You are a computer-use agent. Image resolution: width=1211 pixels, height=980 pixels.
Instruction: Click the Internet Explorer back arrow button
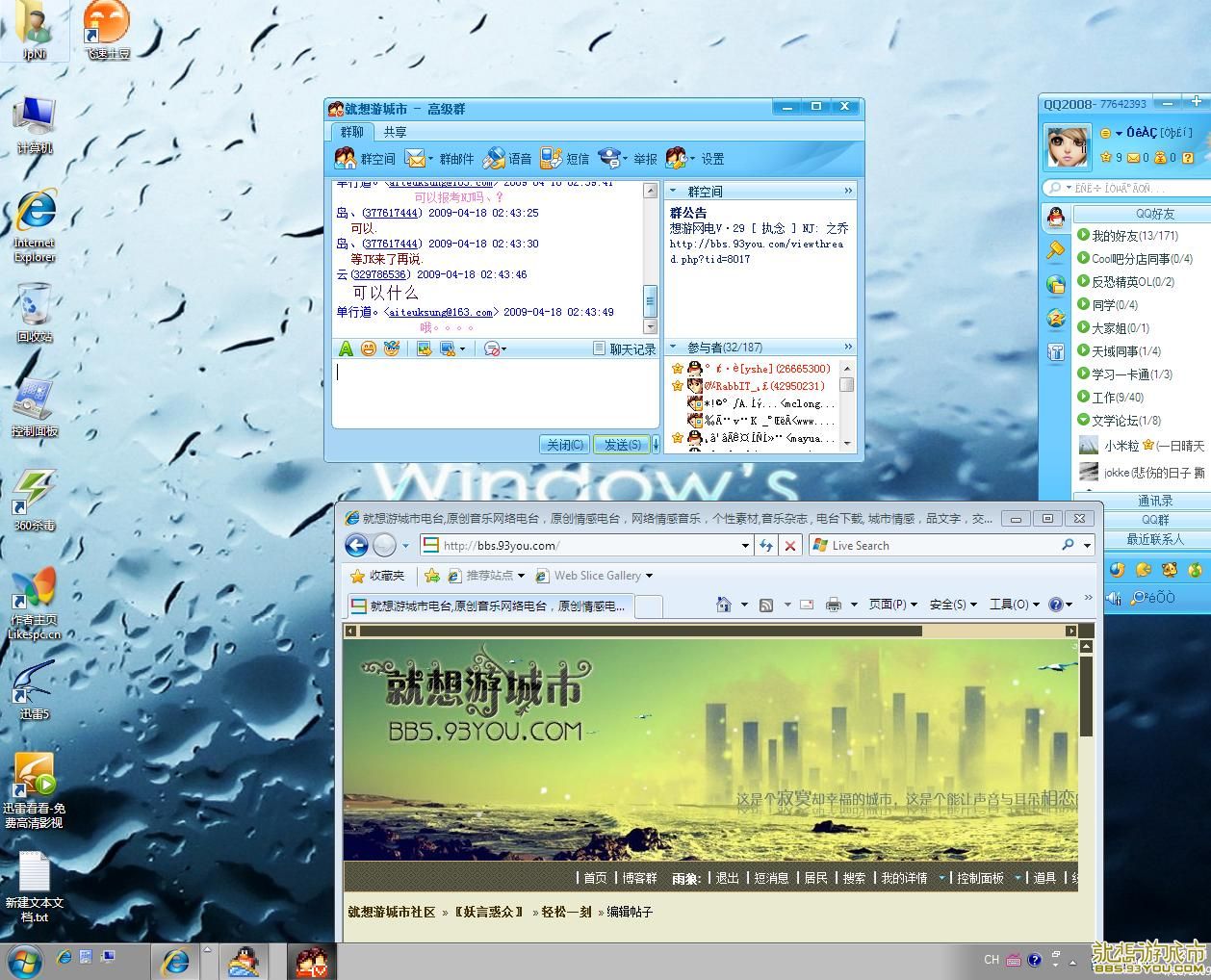pos(356,545)
